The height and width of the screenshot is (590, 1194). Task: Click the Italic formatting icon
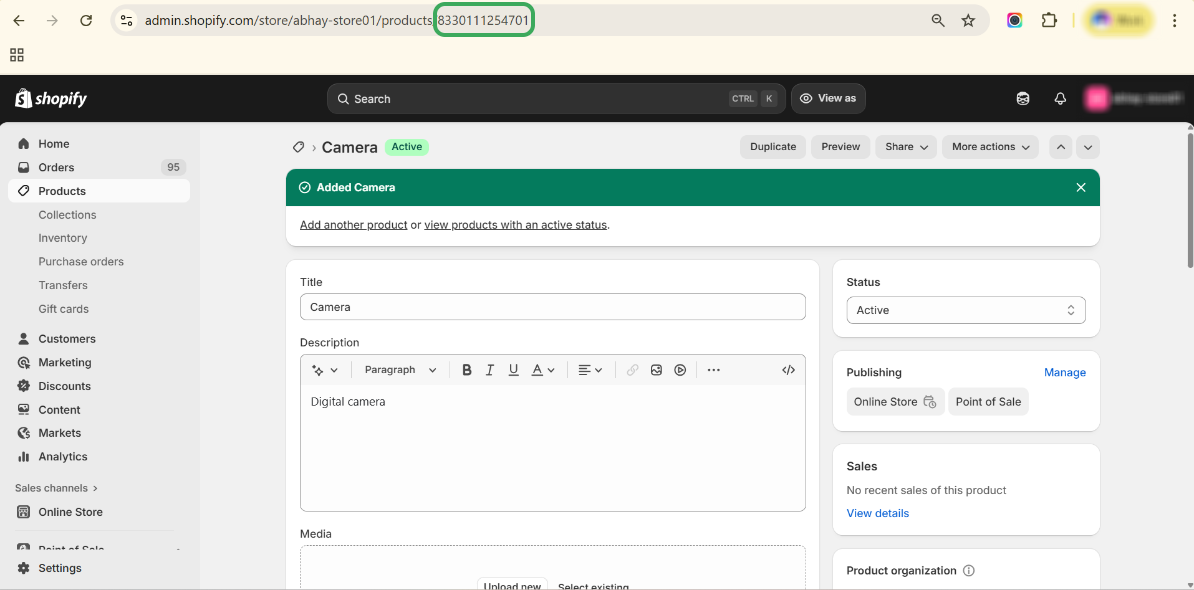click(490, 370)
